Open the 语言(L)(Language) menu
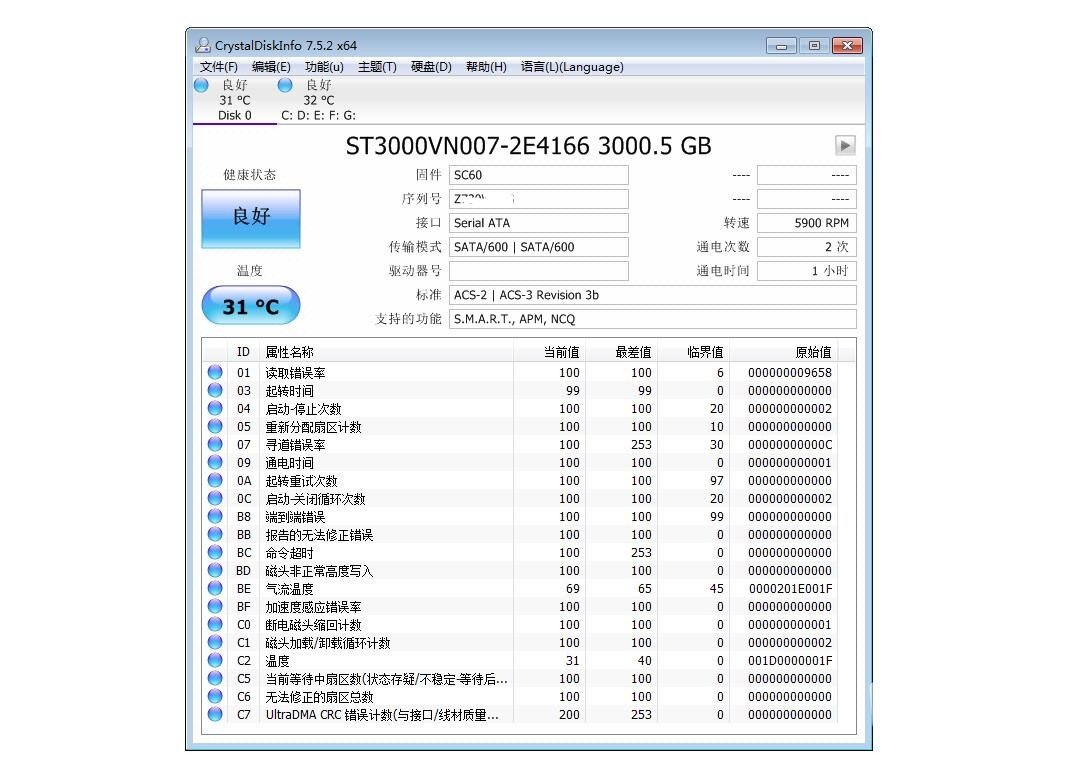 (x=572, y=67)
